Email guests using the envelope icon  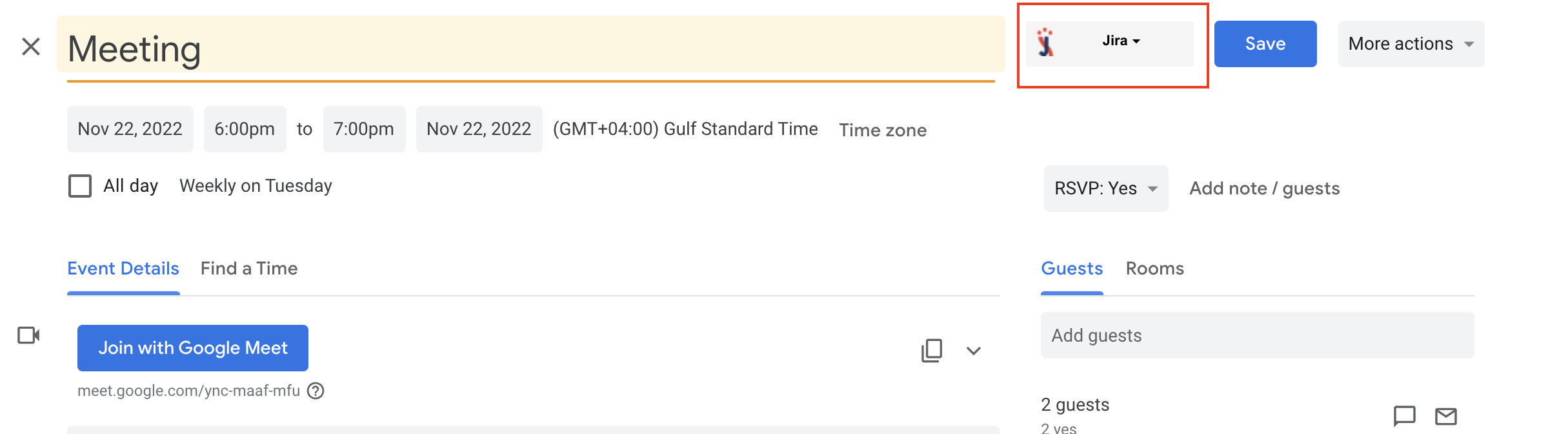pyautogui.click(x=1447, y=417)
